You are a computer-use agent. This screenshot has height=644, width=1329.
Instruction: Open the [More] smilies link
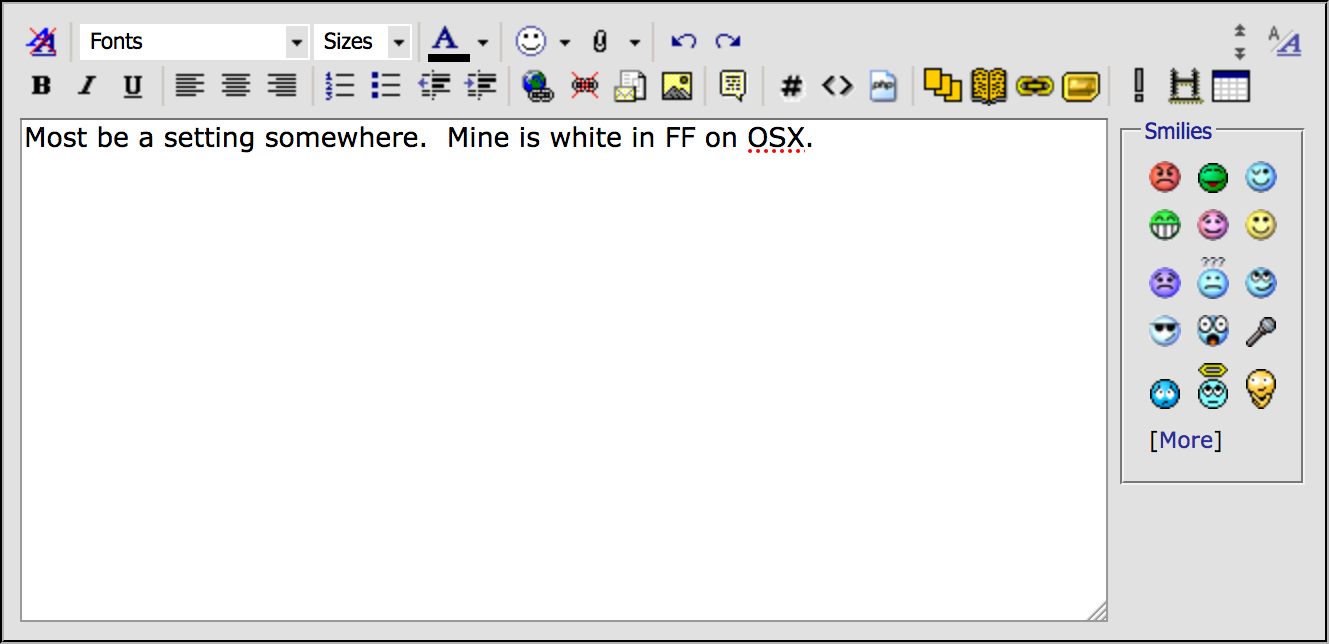(1186, 440)
